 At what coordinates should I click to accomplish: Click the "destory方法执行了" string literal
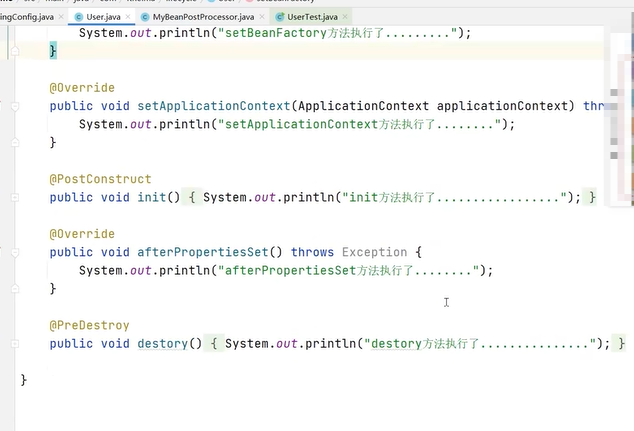coord(480,344)
